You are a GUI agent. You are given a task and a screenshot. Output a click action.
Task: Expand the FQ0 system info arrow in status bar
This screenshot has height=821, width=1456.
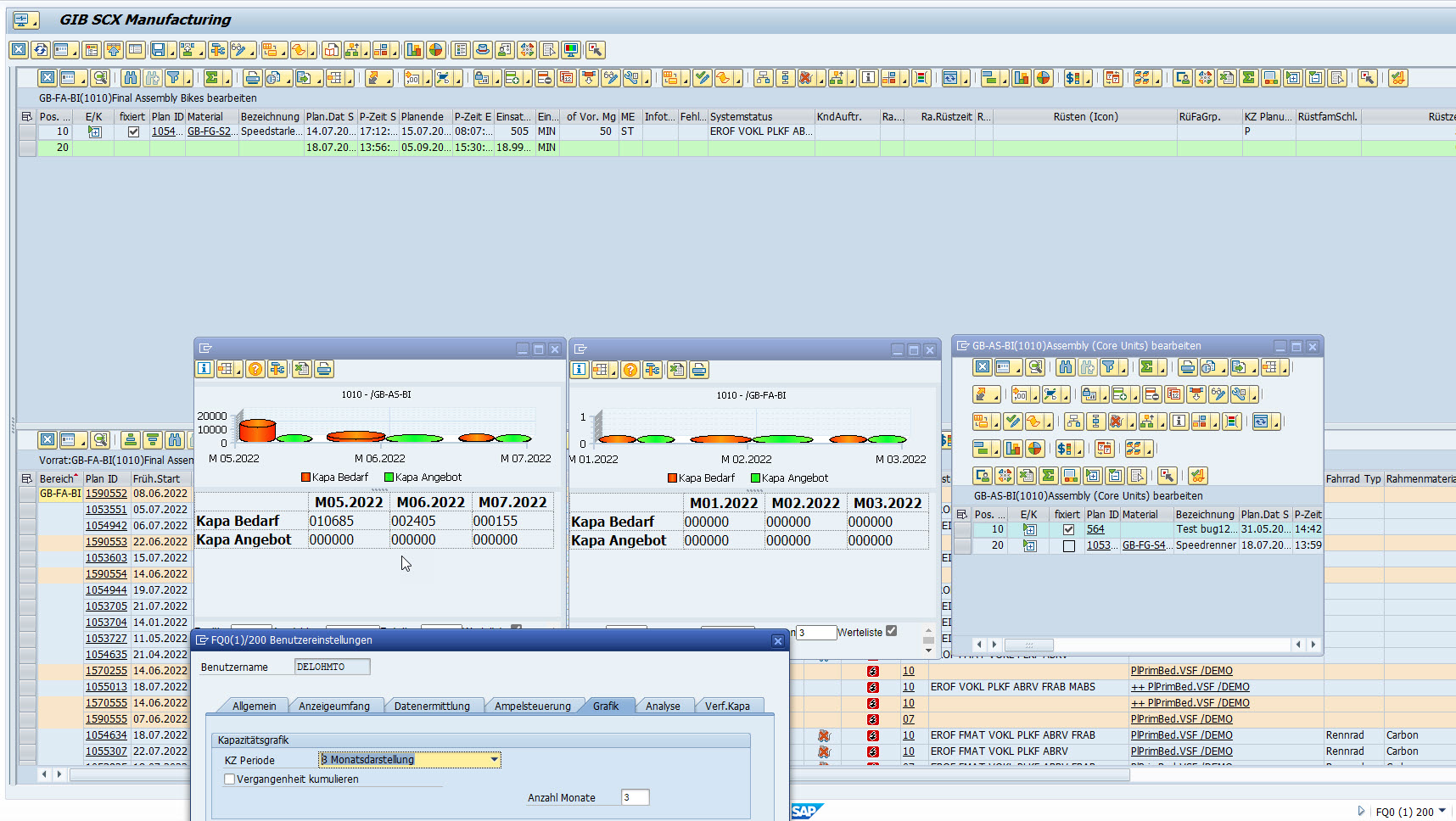[x=1442, y=811]
